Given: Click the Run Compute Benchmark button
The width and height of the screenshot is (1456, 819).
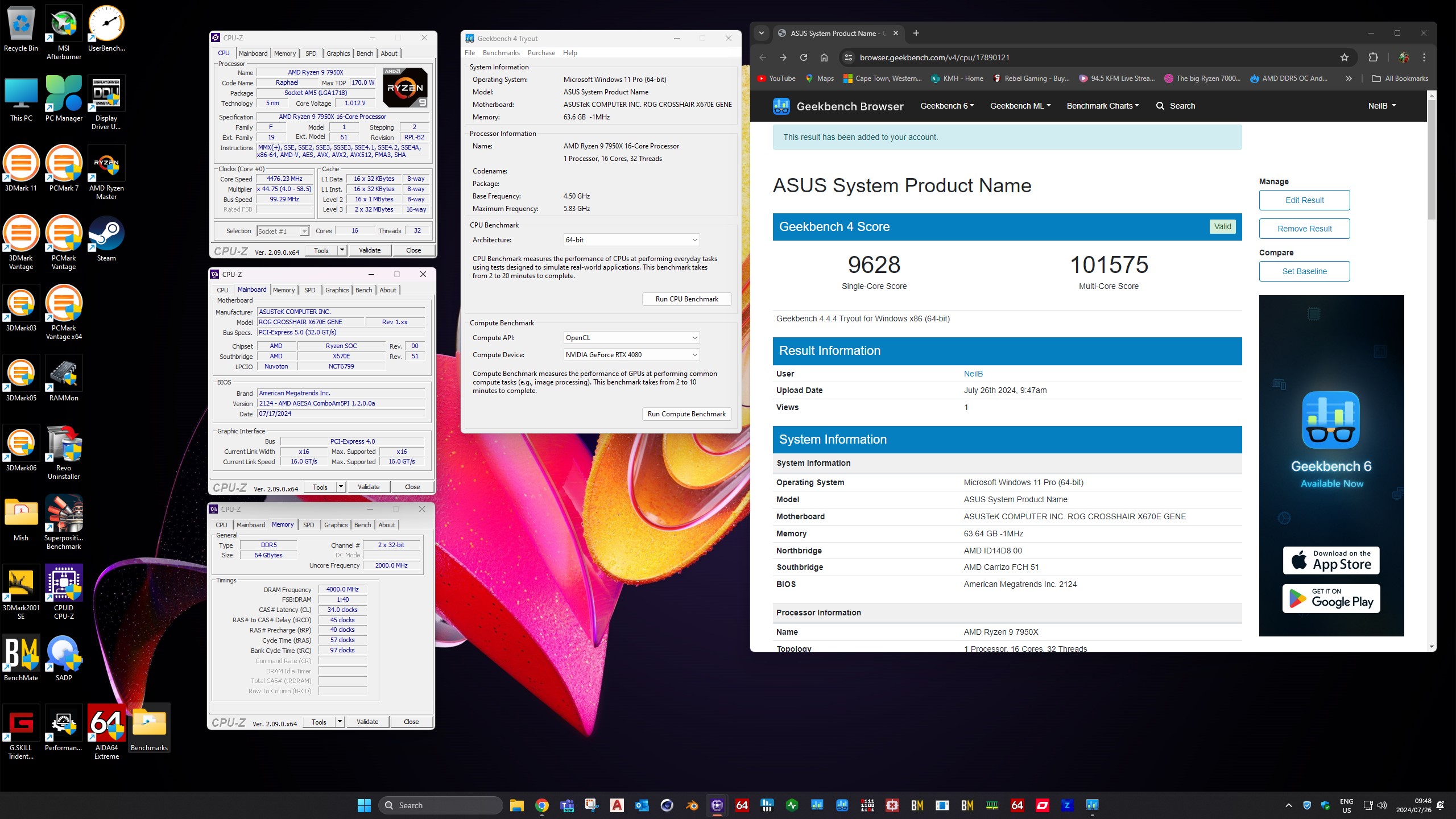Looking at the screenshot, I should pos(686,414).
